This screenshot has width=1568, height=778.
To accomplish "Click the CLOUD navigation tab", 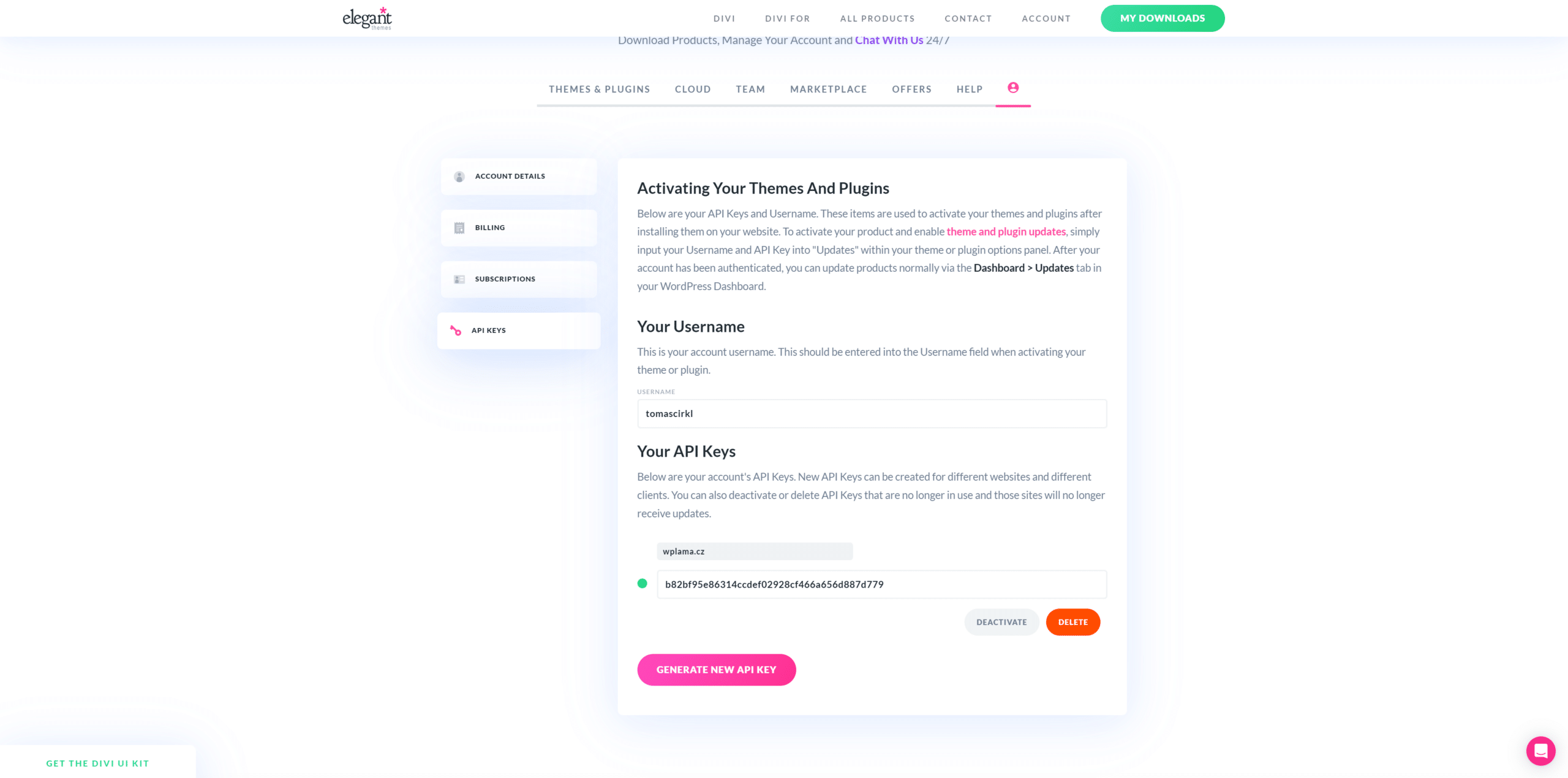I will (x=693, y=89).
